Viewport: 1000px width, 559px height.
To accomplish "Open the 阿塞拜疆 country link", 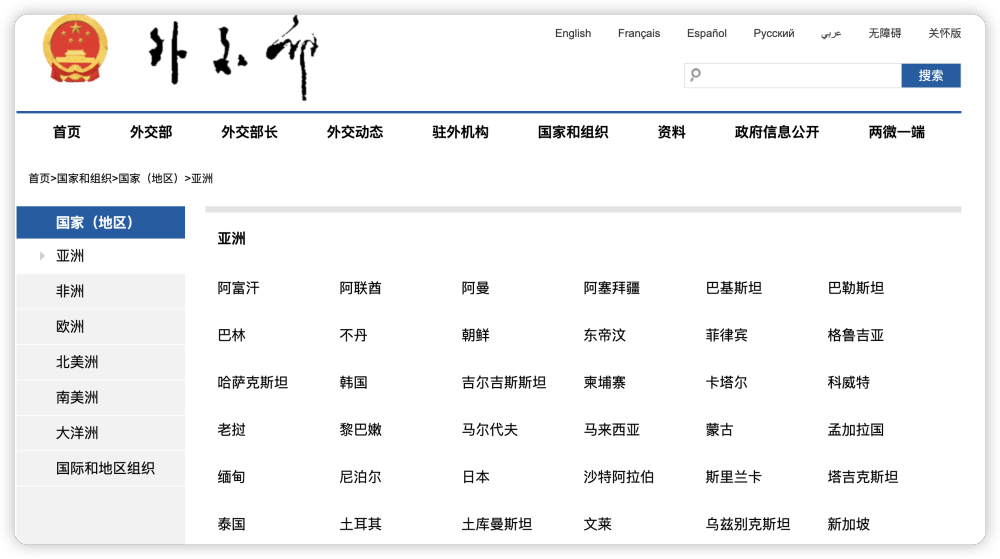I will pos(612,288).
